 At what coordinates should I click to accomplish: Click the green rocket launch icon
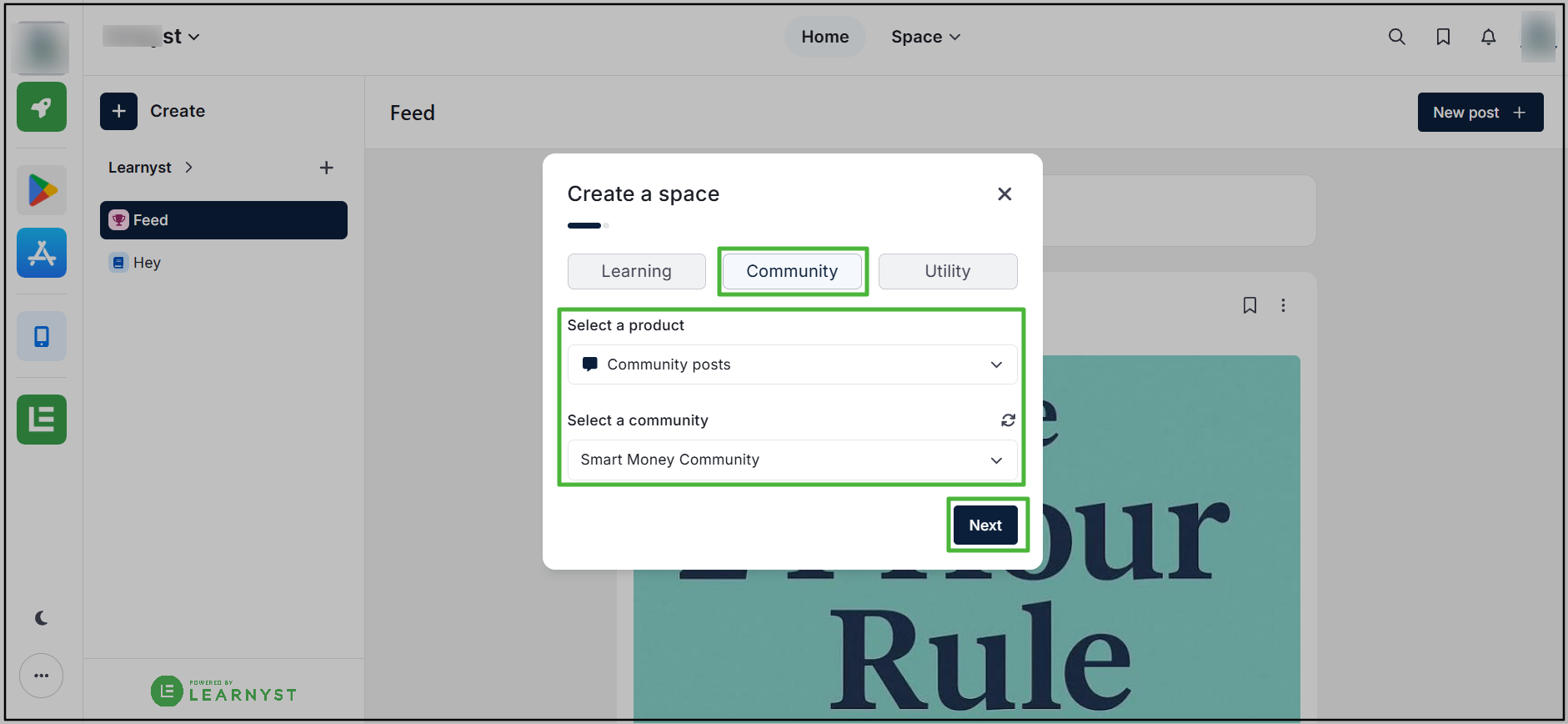click(42, 107)
